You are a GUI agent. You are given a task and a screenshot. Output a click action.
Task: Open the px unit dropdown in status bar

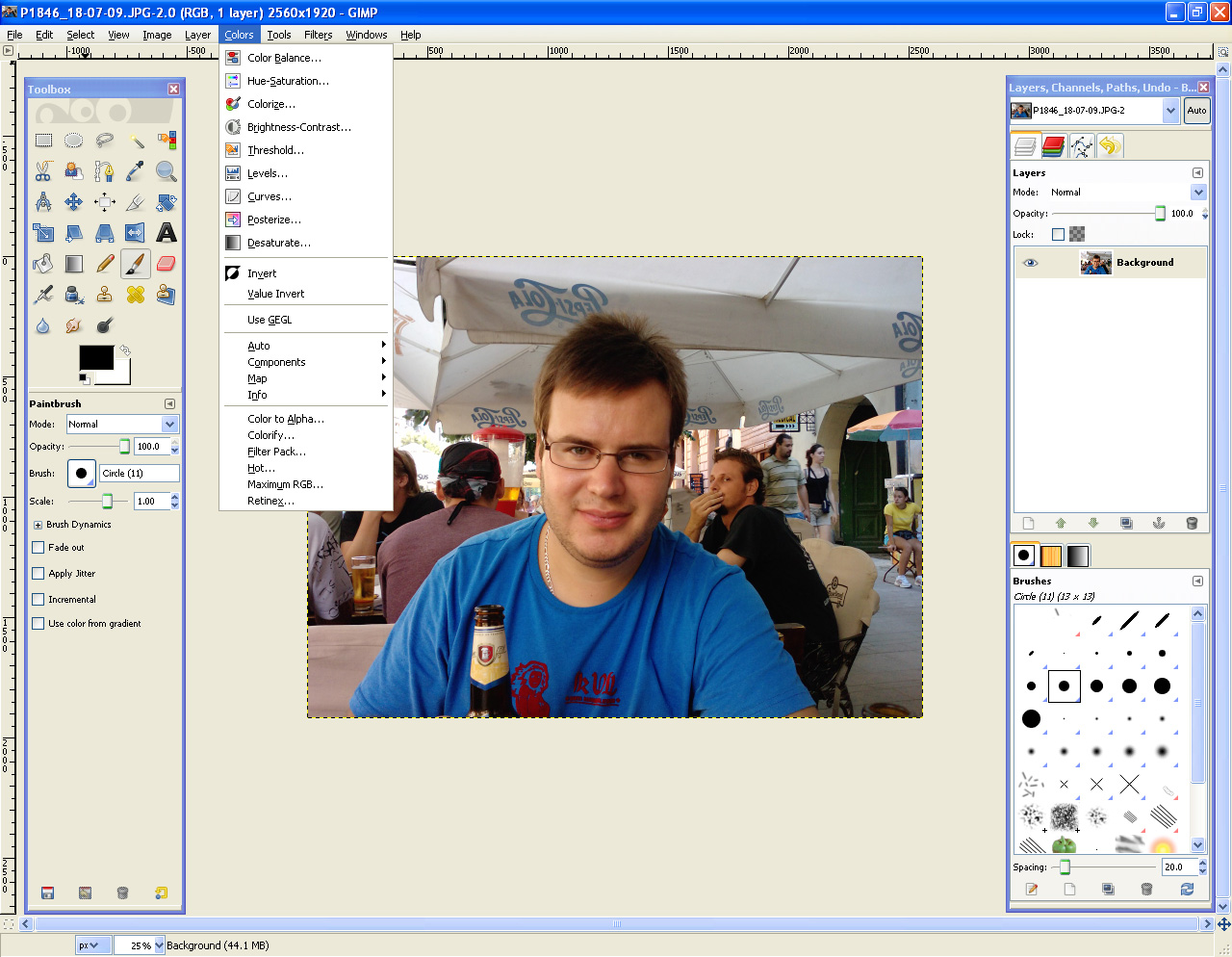(93, 945)
